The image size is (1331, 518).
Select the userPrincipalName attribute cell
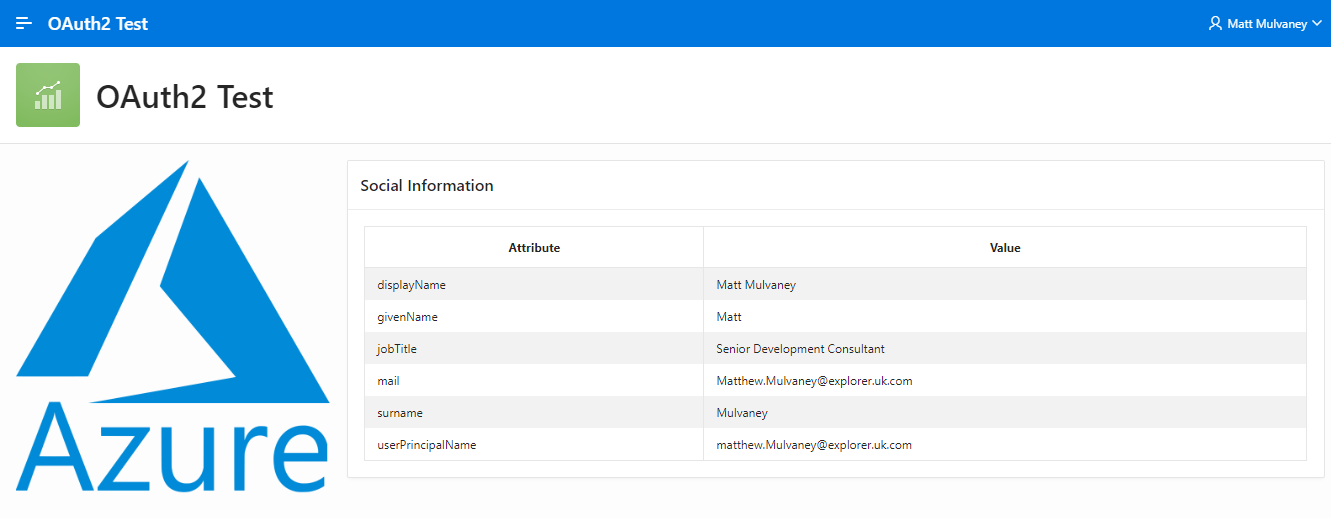coord(534,445)
